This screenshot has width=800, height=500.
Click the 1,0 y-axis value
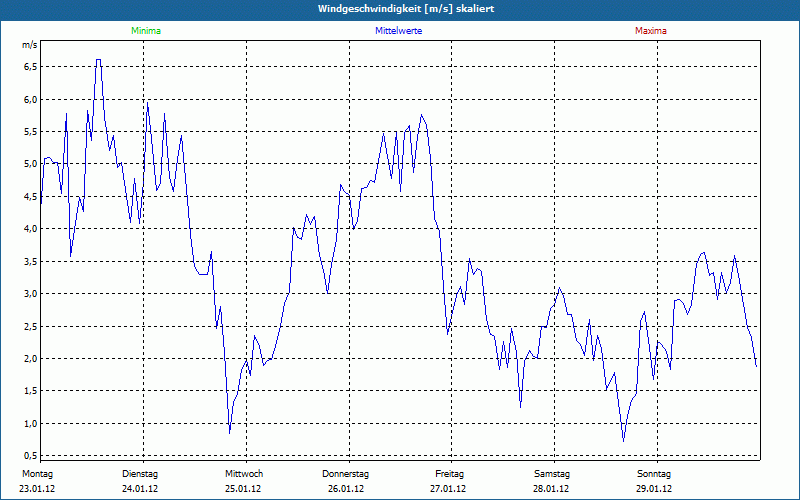[31, 423]
